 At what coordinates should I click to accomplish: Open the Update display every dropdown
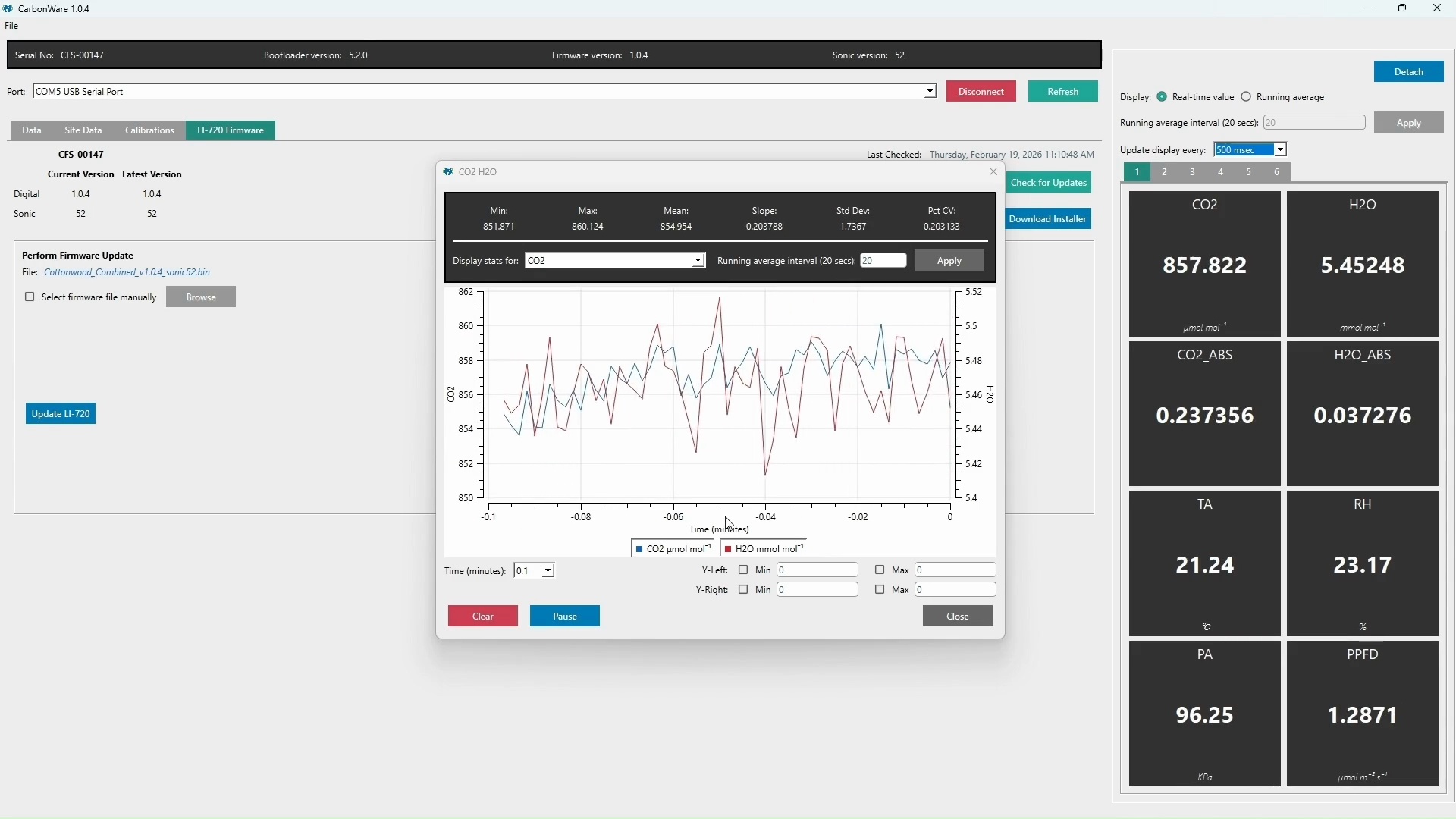1250,150
